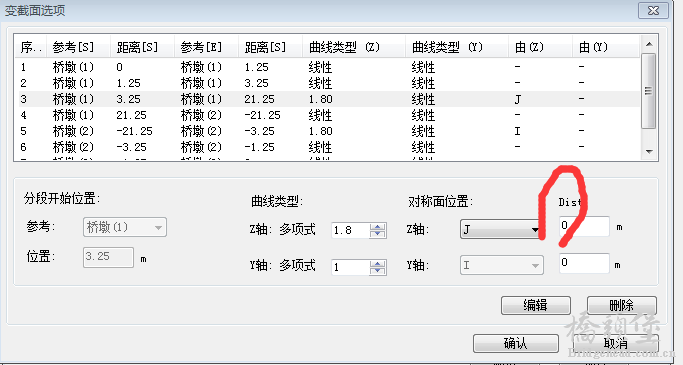Confirm with the 确认 button
This screenshot has width=683, height=365.
coord(516,343)
